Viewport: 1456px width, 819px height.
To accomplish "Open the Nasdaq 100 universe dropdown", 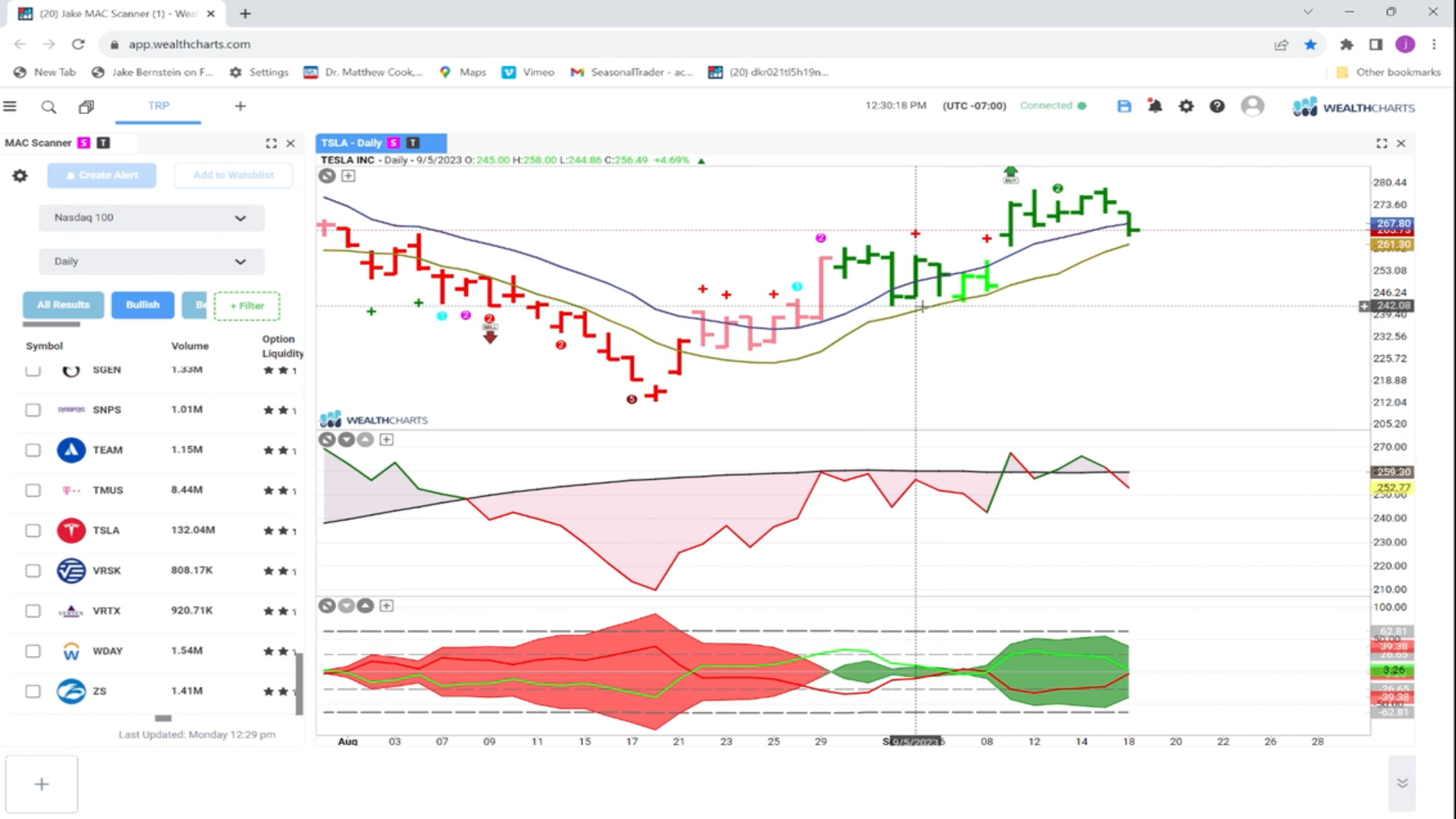I will pos(151,218).
